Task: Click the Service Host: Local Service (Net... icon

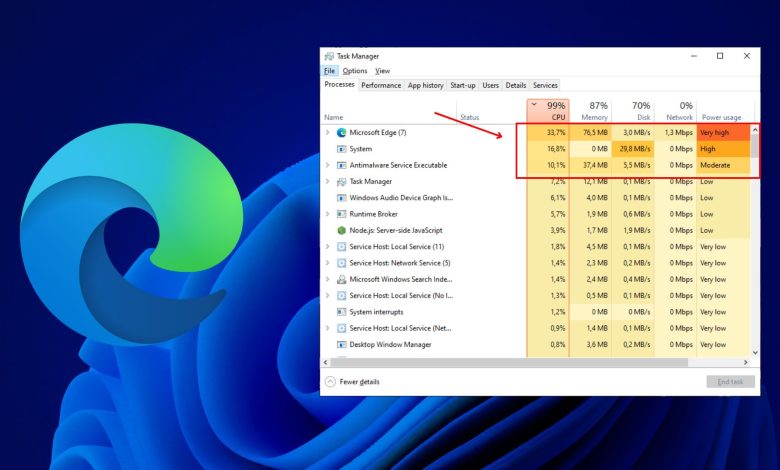Action: 341,328
